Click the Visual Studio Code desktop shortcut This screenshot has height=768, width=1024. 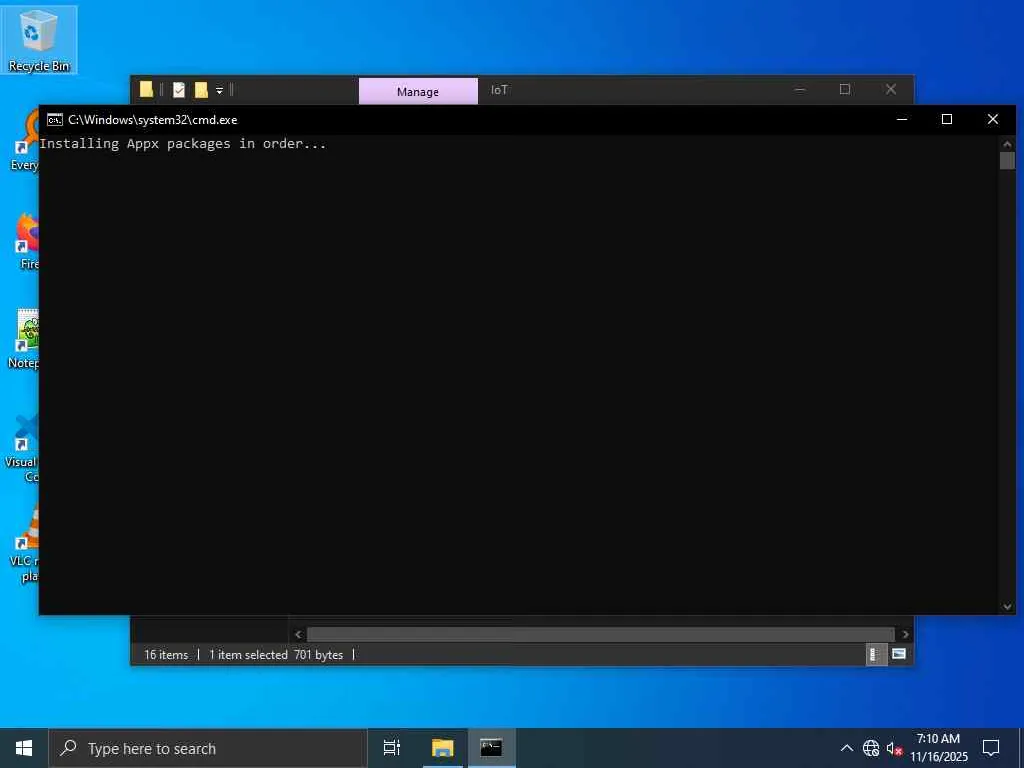pyautogui.click(x=23, y=447)
